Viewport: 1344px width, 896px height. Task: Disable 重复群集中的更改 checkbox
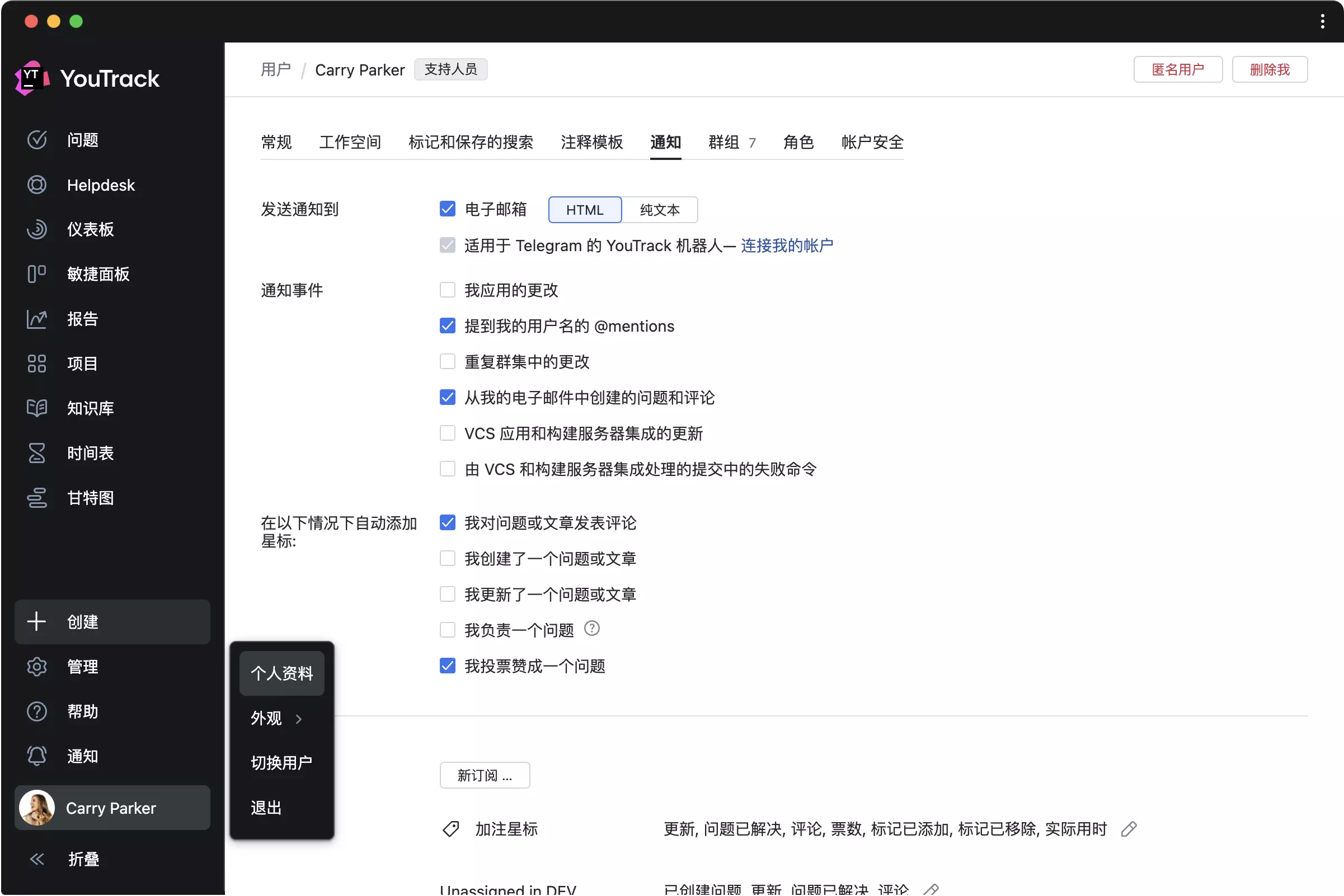[x=447, y=361]
